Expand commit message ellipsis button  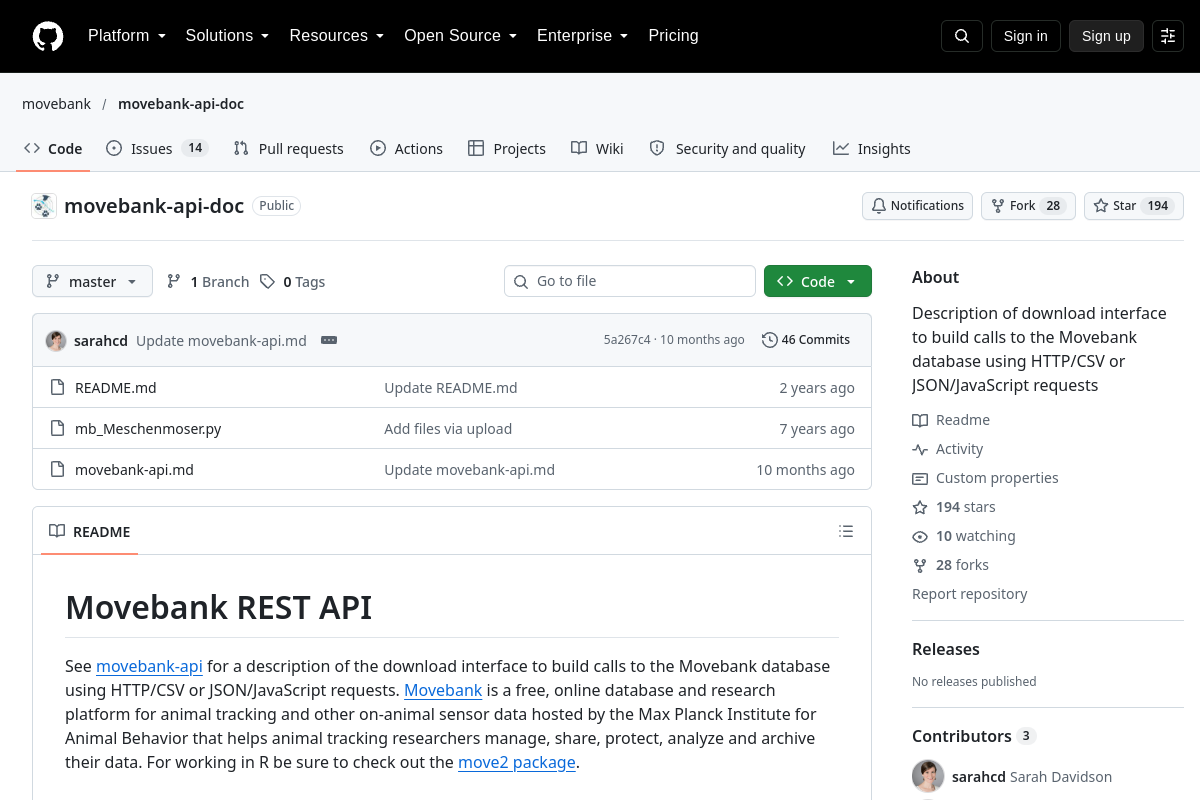[x=329, y=340]
